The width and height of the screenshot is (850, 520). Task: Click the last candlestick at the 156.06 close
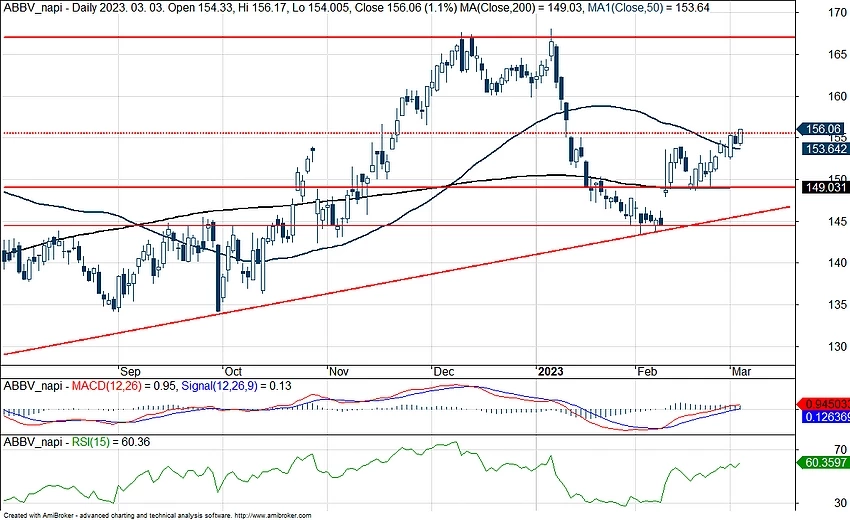pyautogui.click(x=741, y=137)
